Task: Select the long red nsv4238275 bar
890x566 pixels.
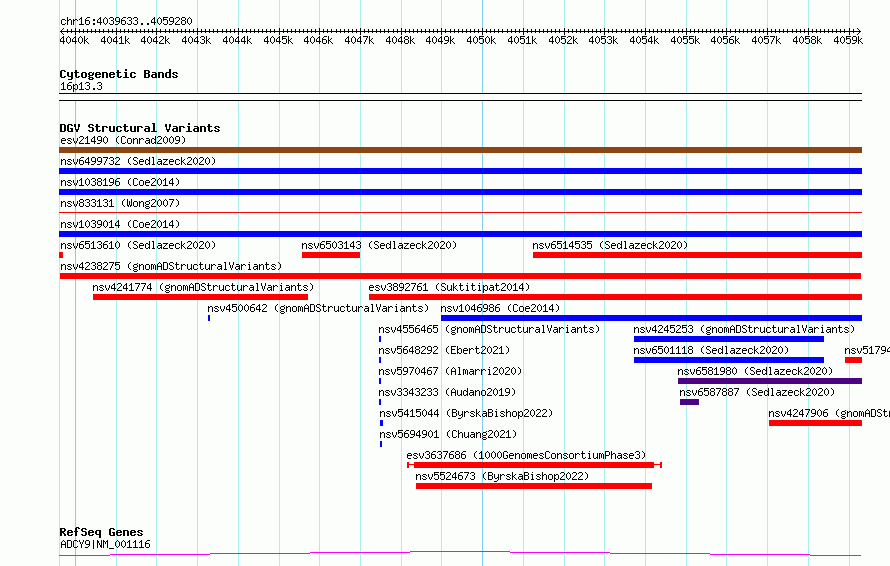Action: pyautogui.click(x=460, y=276)
